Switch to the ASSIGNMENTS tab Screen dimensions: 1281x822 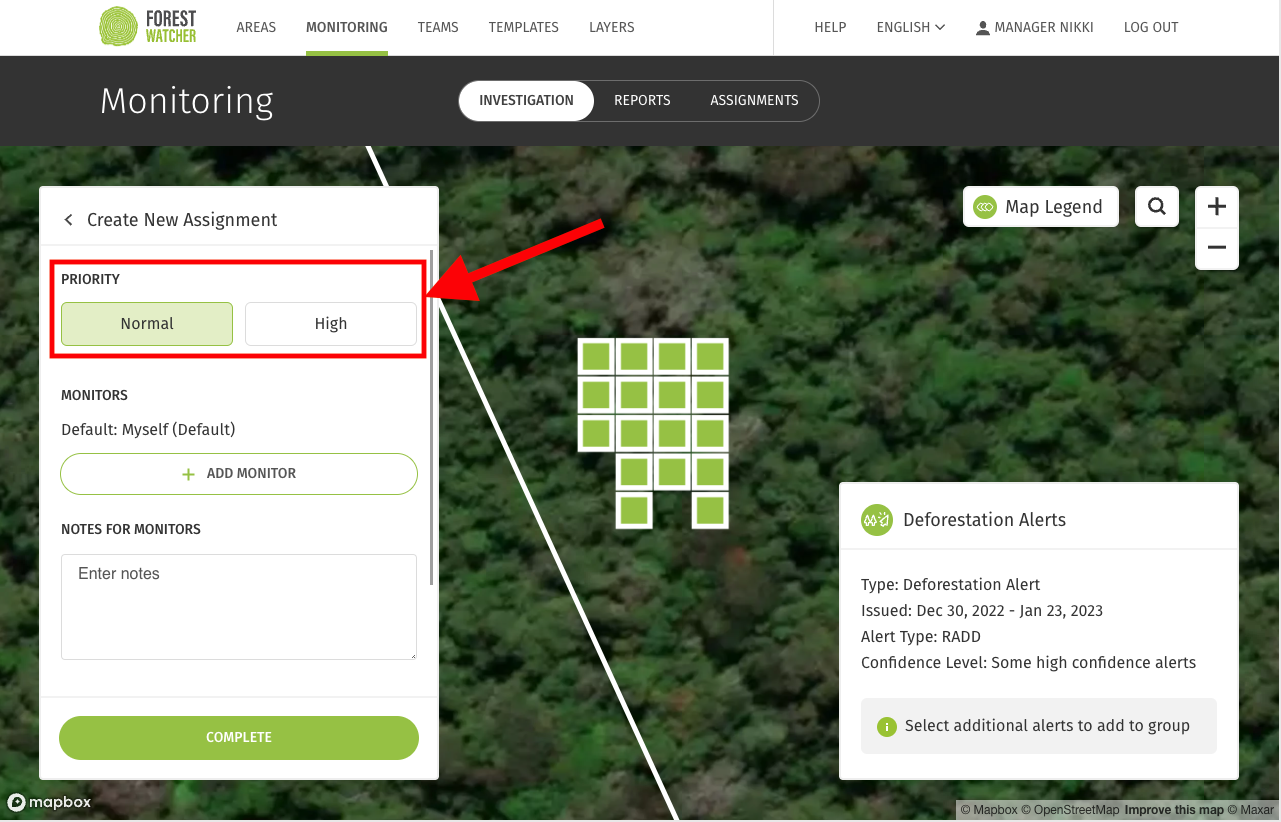(754, 100)
